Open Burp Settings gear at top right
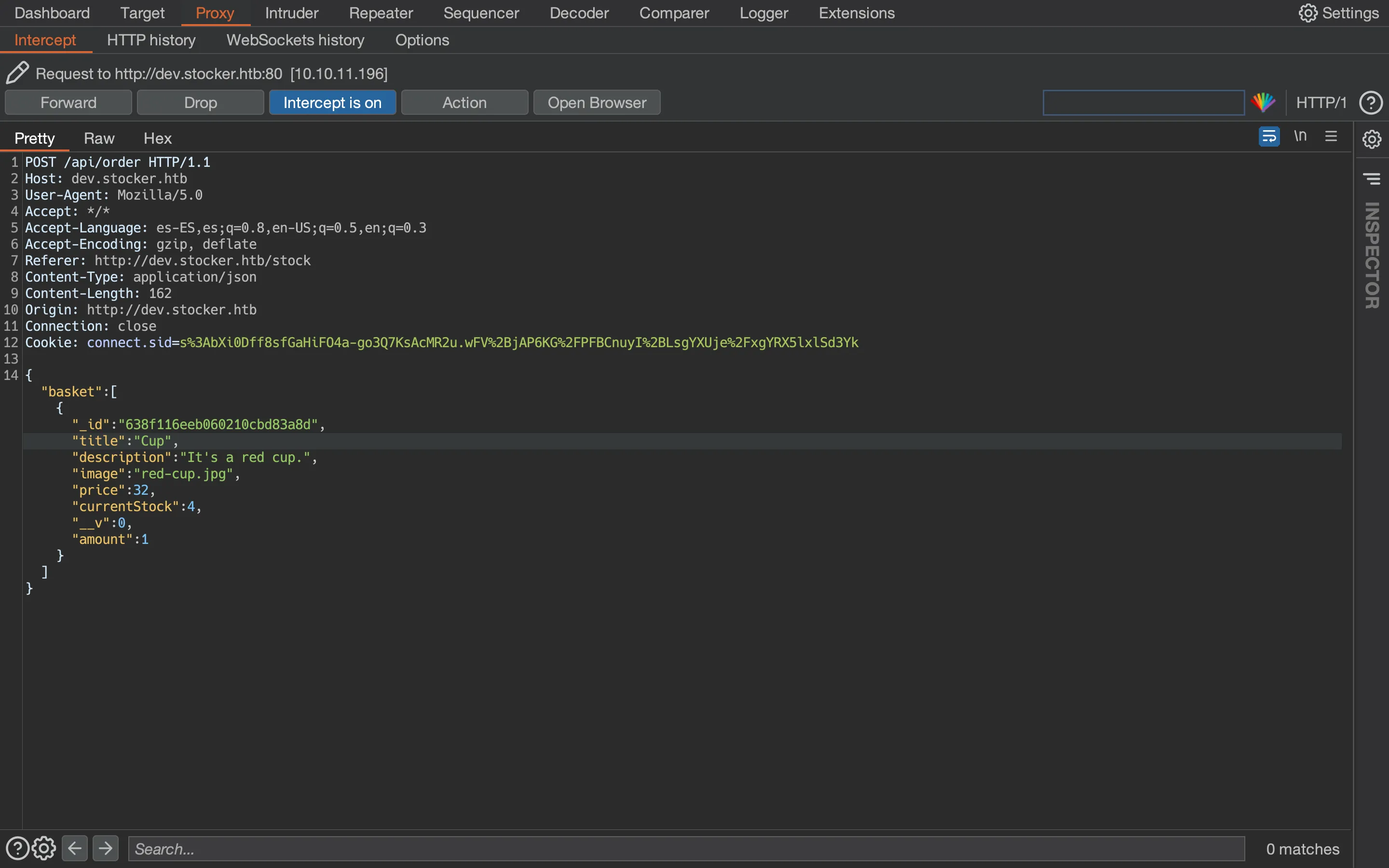Image resolution: width=1389 pixels, height=868 pixels. 1338,13
